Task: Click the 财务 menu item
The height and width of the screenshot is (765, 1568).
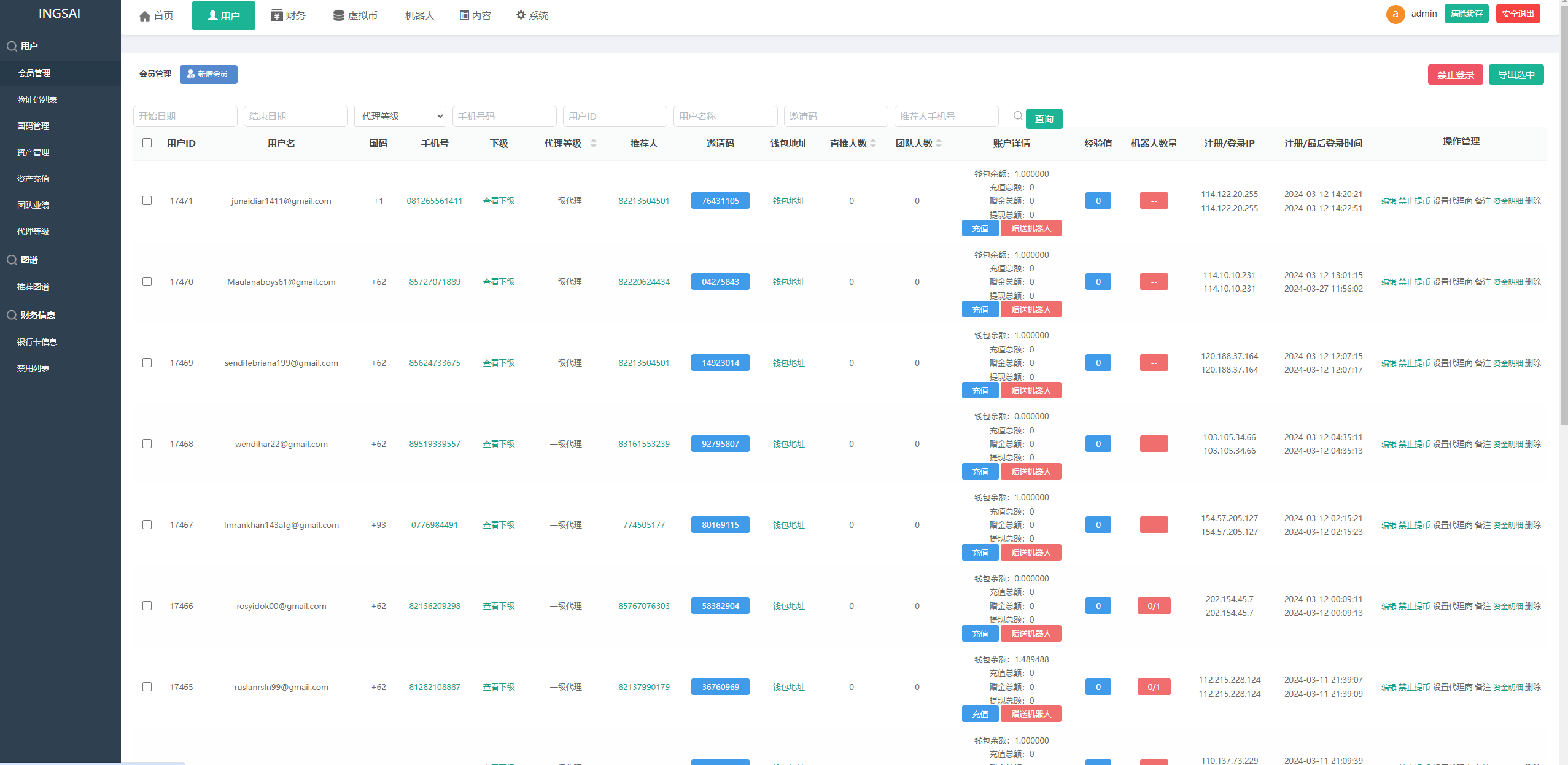Action: [x=290, y=15]
